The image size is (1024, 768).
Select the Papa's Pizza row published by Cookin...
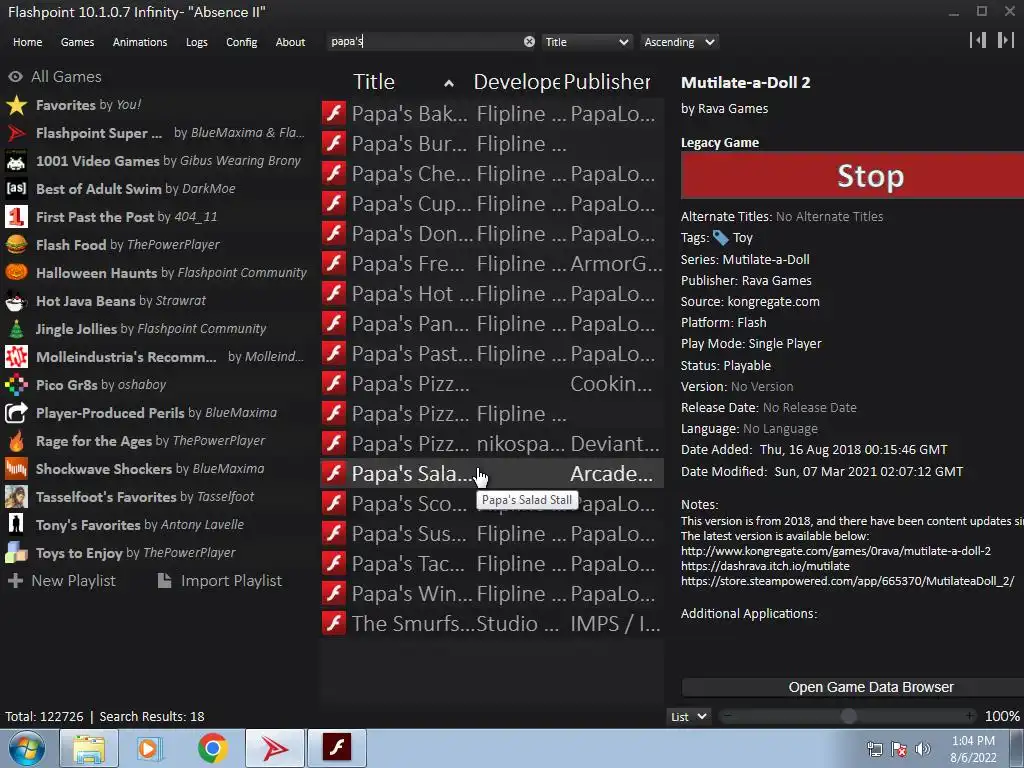click(x=492, y=384)
